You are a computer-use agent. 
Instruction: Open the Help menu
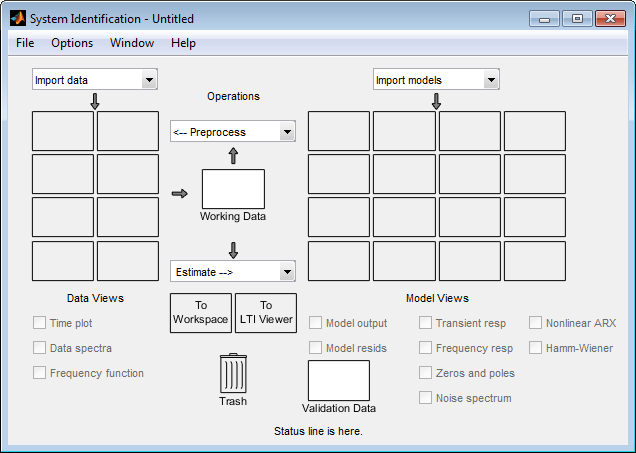coord(183,43)
